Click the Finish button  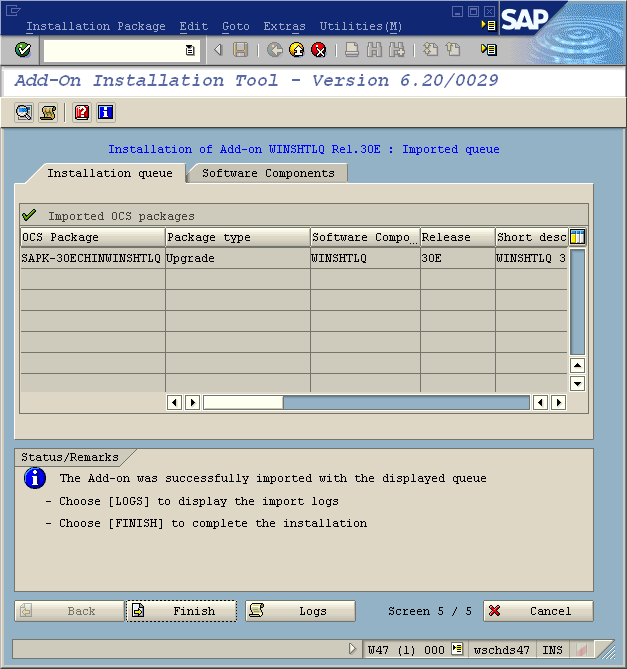[181, 611]
